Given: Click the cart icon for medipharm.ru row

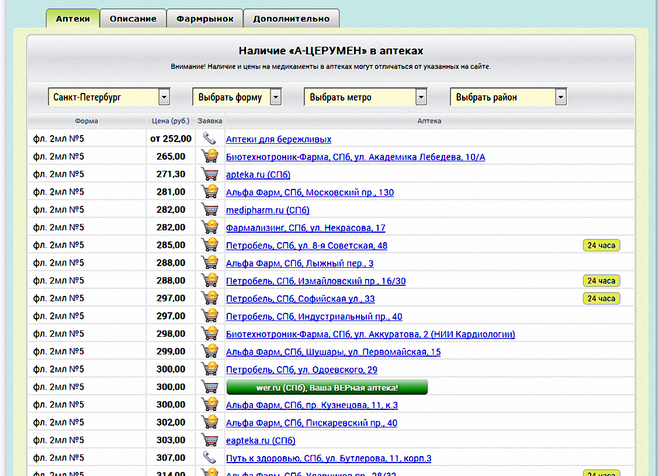Looking at the screenshot, I should click(x=210, y=210).
